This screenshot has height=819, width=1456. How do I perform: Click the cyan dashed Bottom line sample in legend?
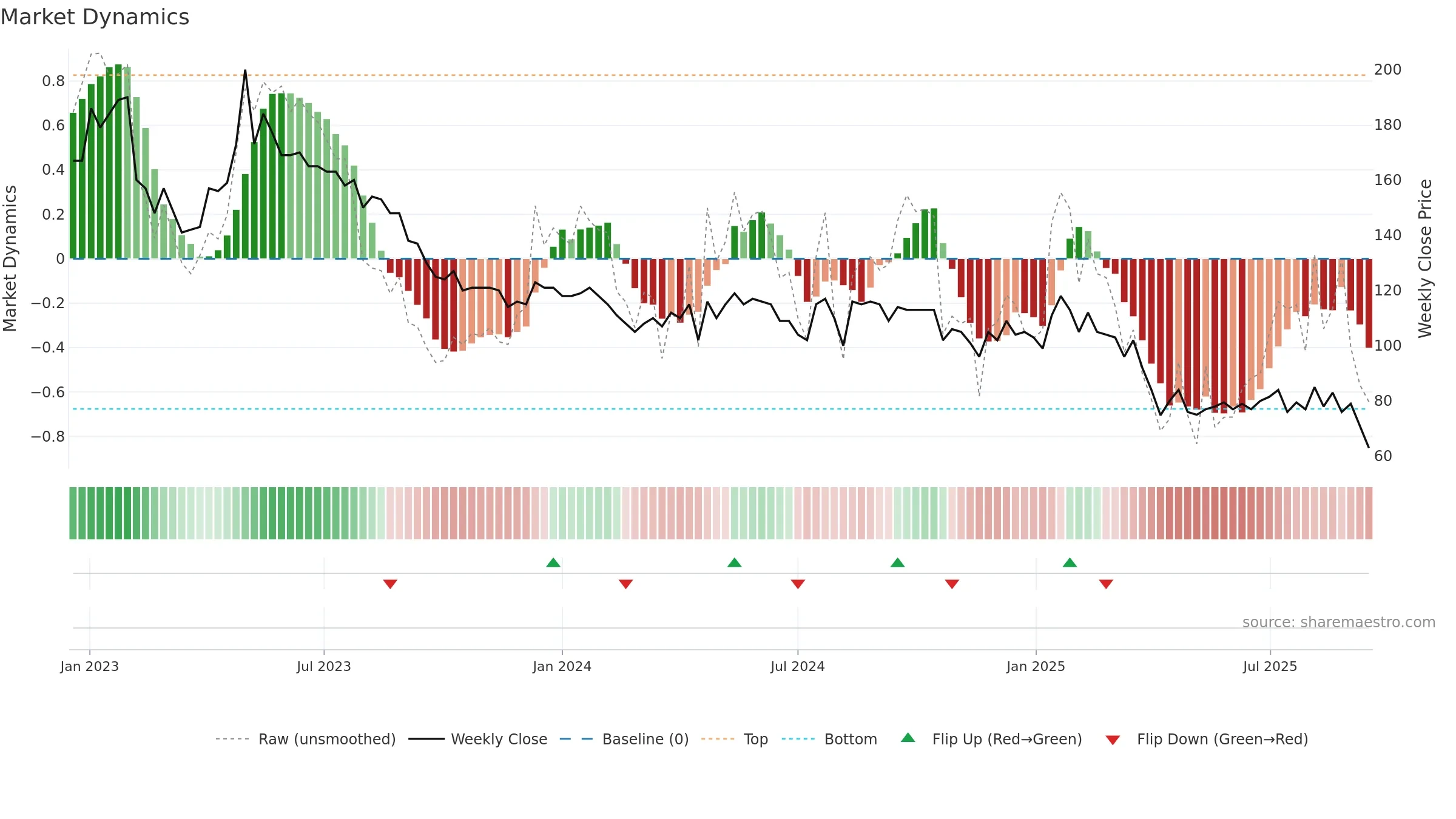[x=798, y=739]
